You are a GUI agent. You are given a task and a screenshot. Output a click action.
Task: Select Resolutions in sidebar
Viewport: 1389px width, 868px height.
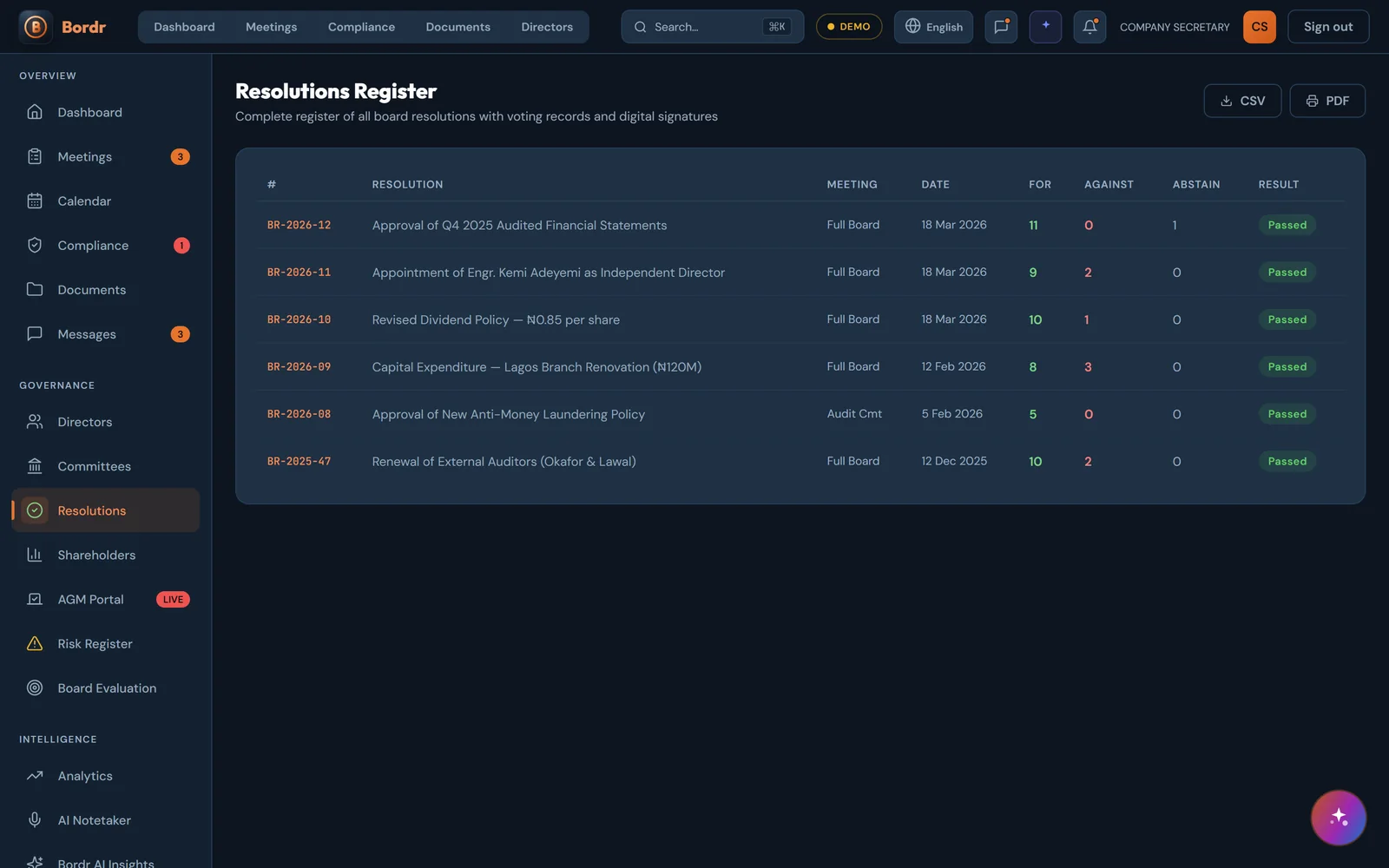coord(105,510)
